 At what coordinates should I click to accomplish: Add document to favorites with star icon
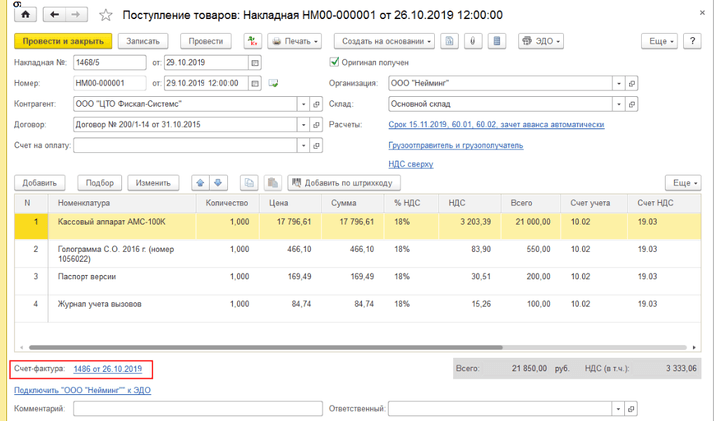(107, 16)
